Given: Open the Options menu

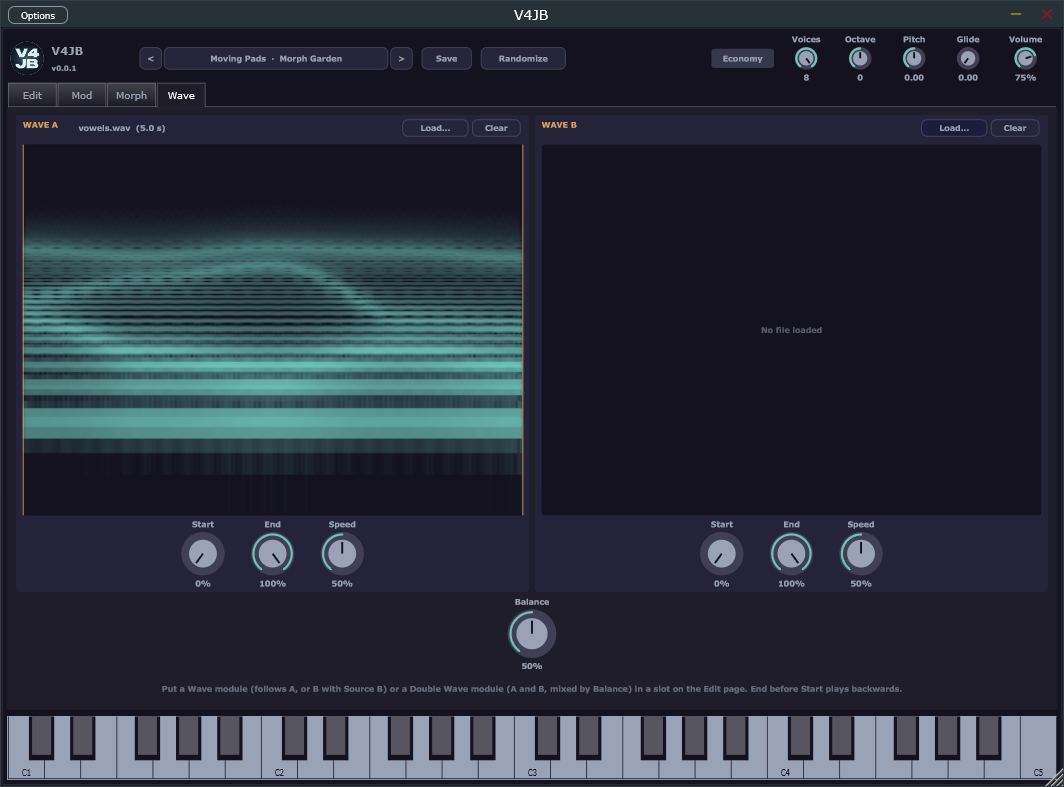Looking at the screenshot, I should click(x=38, y=15).
